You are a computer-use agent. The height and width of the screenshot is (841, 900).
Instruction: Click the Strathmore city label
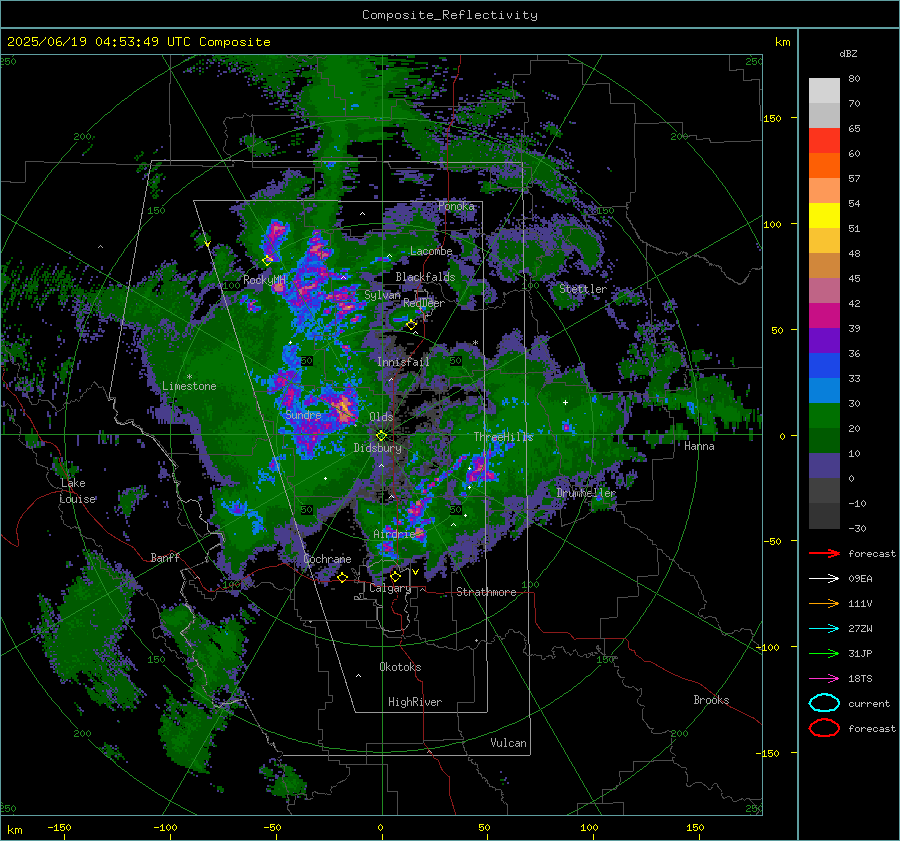click(486, 592)
